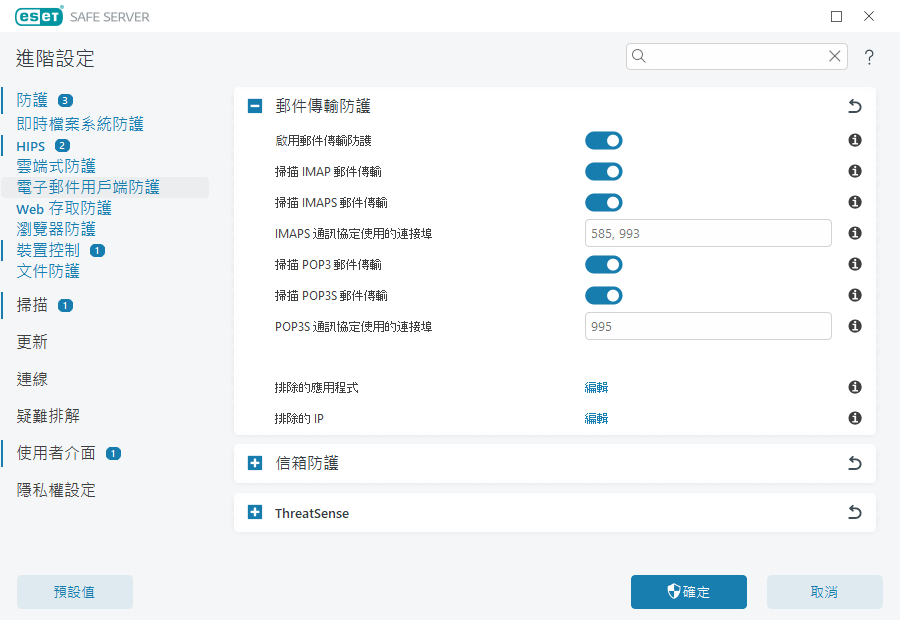Screen dimensions: 900x620
Task: Collapse the 郵件傳輸防護 section
Action: (254, 105)
